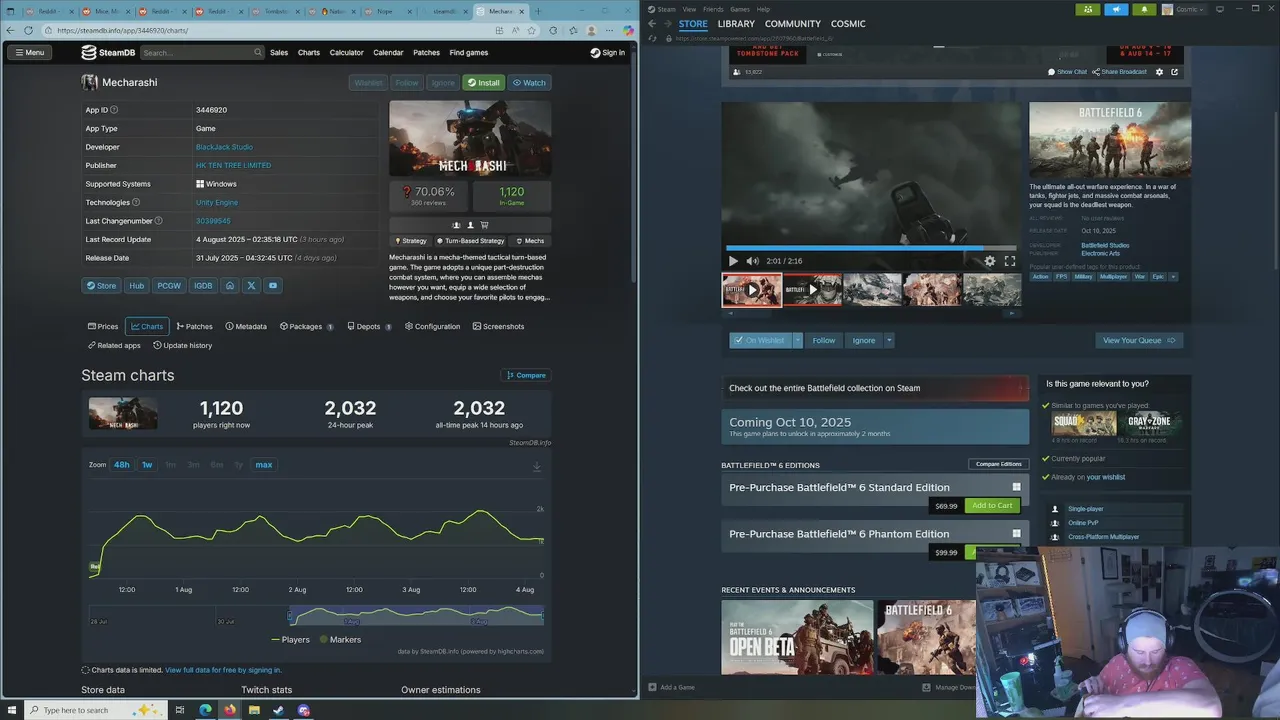Click the SteamDB logo in header
This screenshot has width=1280, height=720.
click(110, 52)
